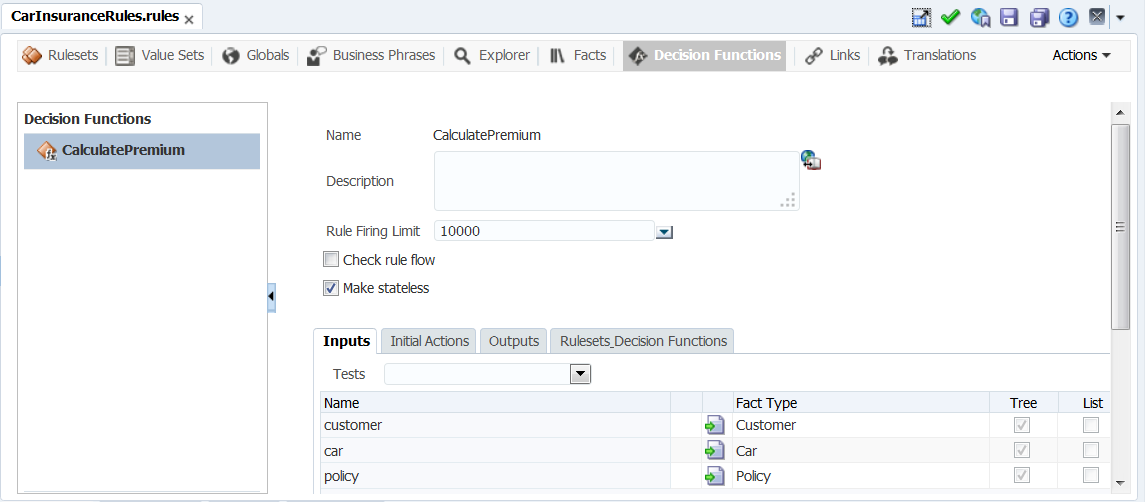Open help with the question mark icon
1145x502 pixels.
(1068, 18)
